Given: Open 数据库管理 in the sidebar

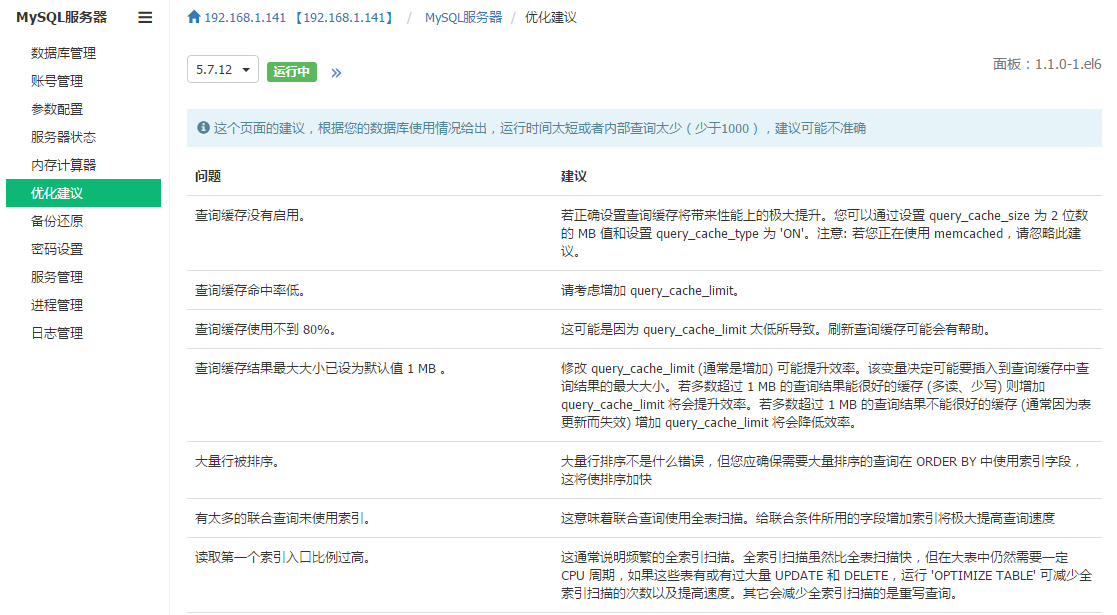Looking at the screenshot, I should pos(63,53).
